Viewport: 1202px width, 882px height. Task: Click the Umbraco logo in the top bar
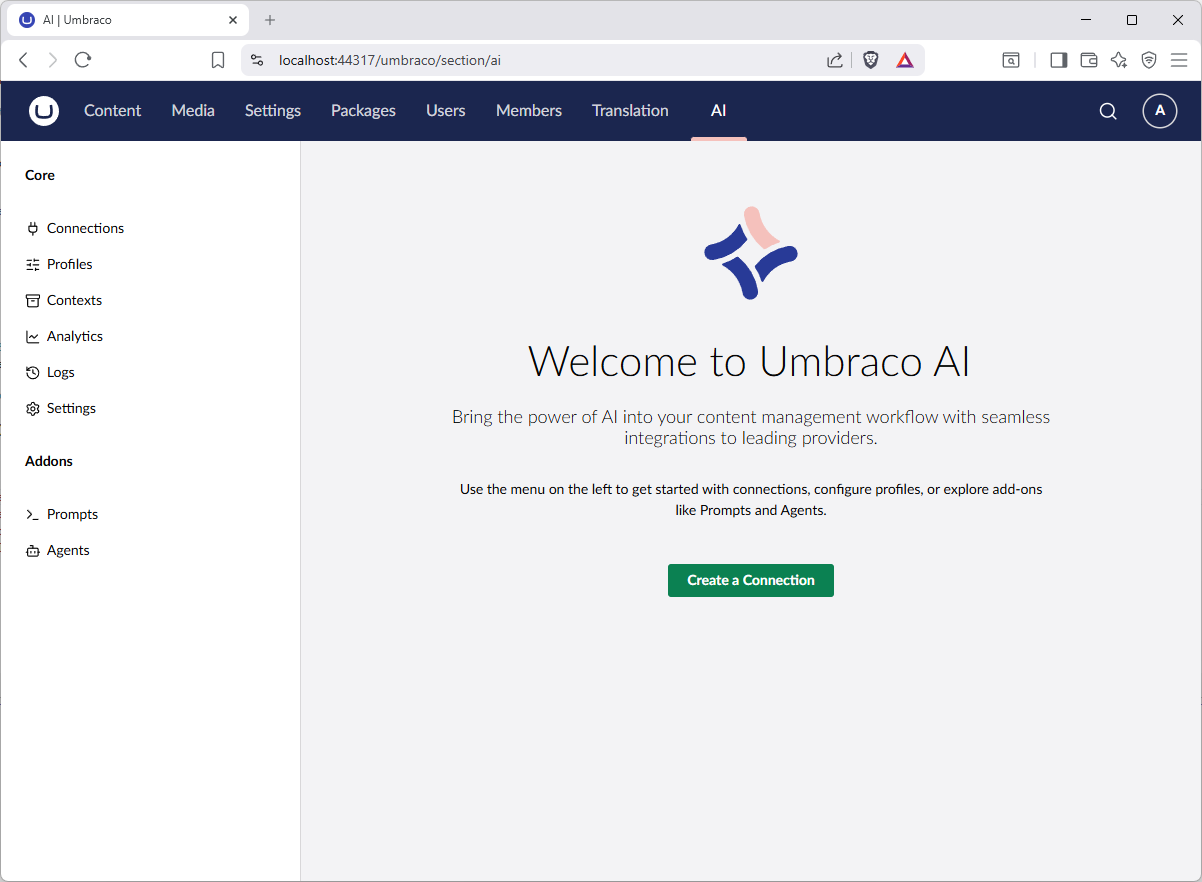(x=44, y=111)
